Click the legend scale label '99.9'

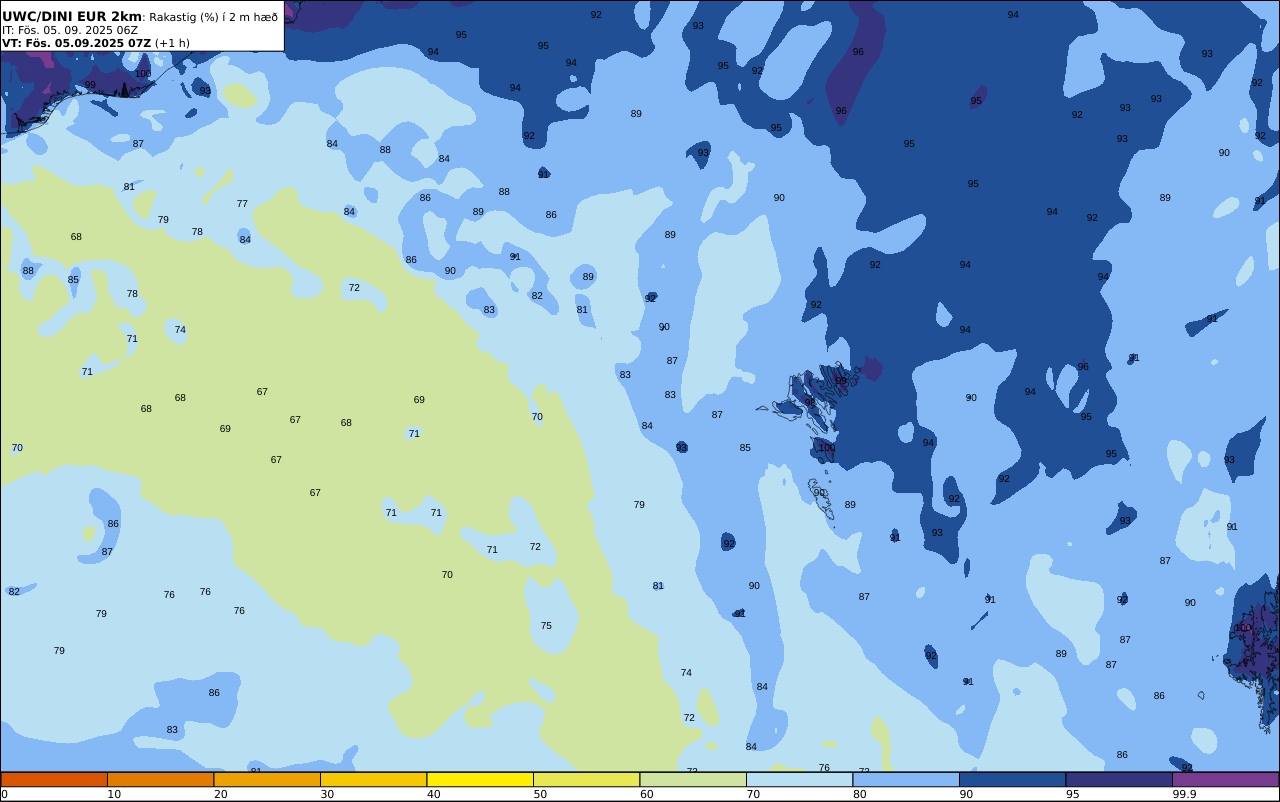[x=1184, y=794]
